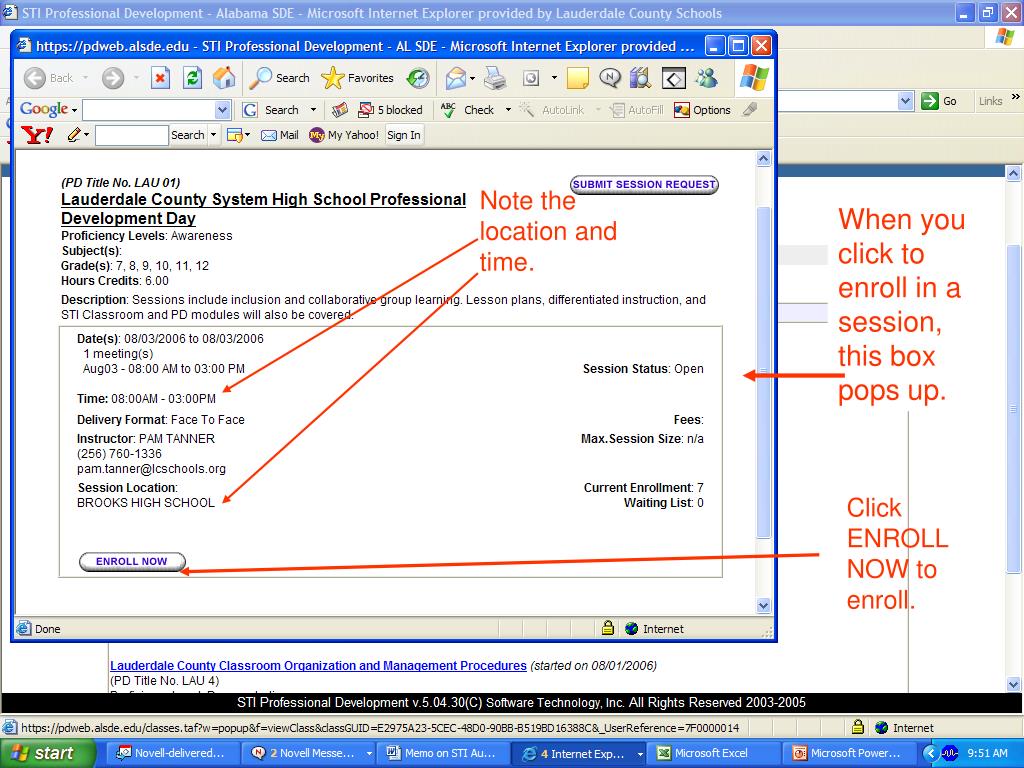
Task: Click the Print icon
Action: [x=495, y=78]
